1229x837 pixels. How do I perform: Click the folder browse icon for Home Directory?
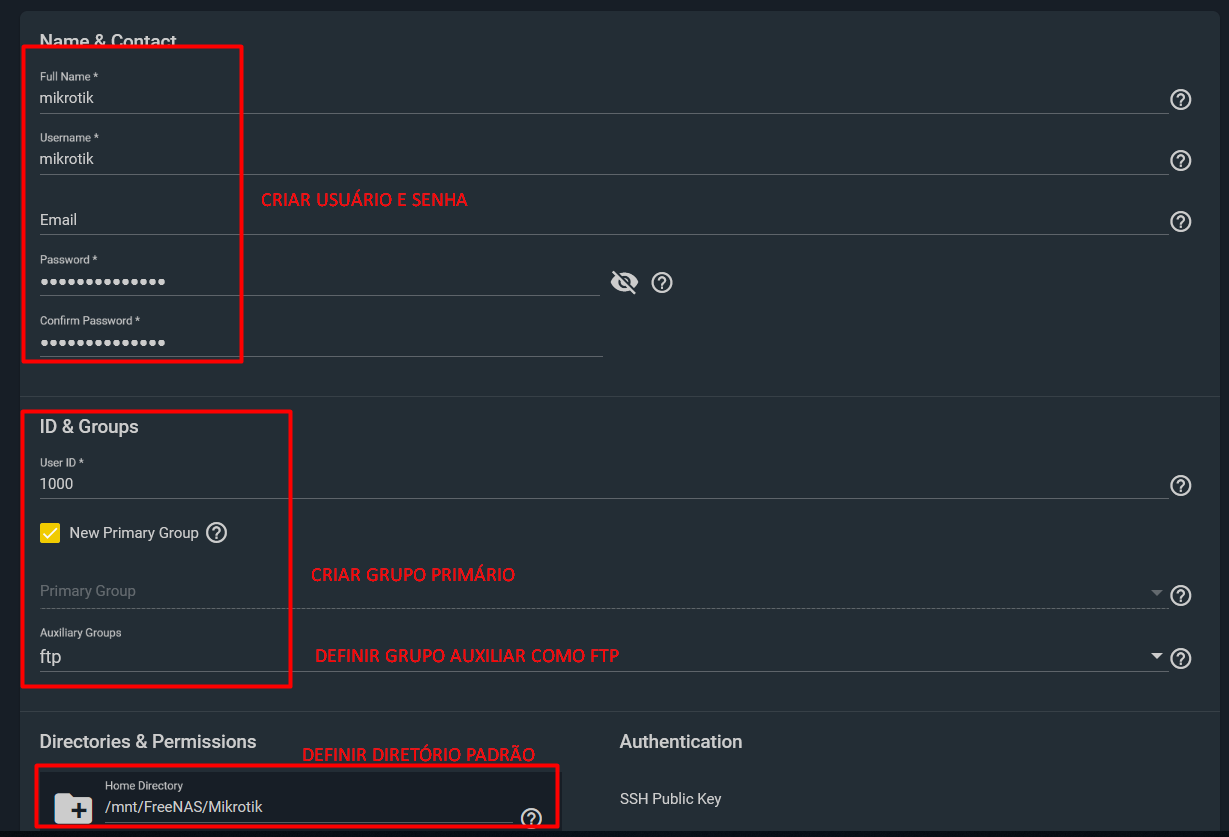tap(73, 807)
